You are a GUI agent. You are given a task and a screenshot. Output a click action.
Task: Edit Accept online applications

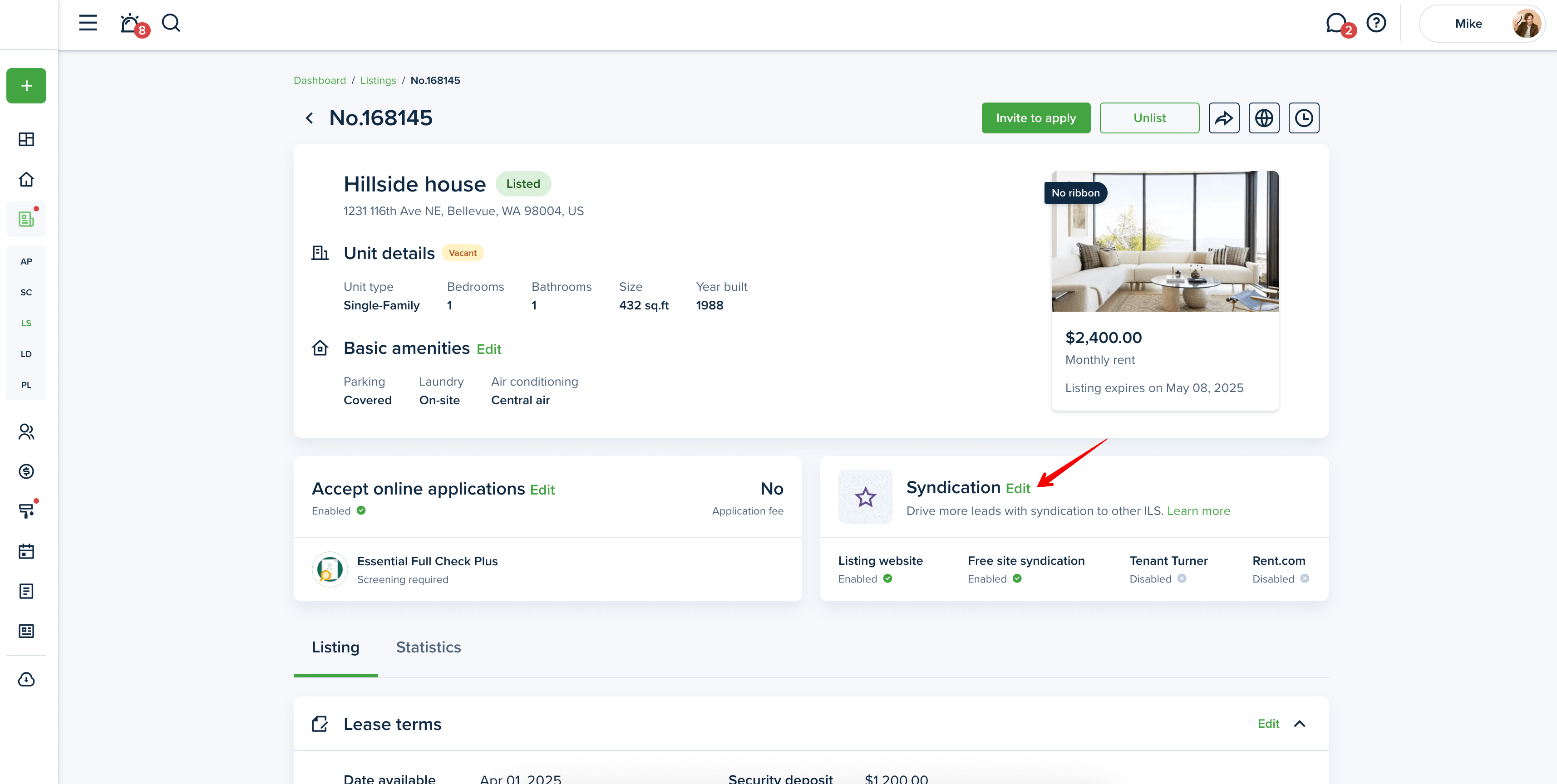pos(542,490)
